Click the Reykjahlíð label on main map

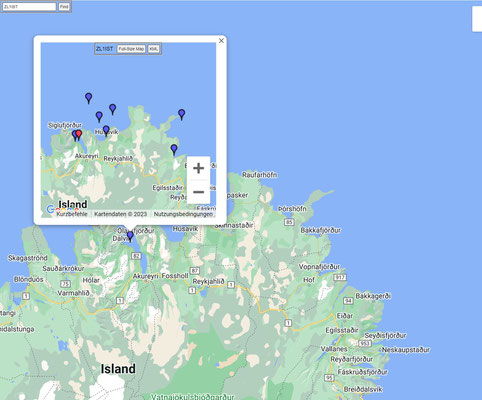209,282
